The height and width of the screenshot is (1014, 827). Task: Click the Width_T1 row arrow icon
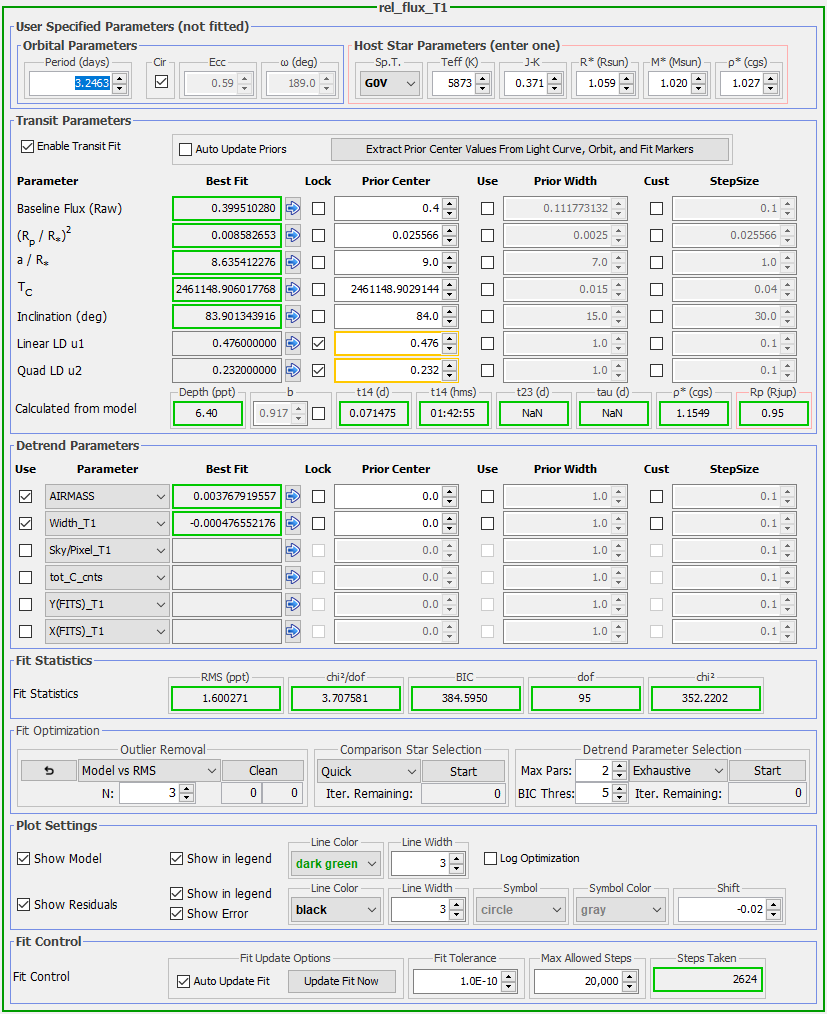click(293, 523)
